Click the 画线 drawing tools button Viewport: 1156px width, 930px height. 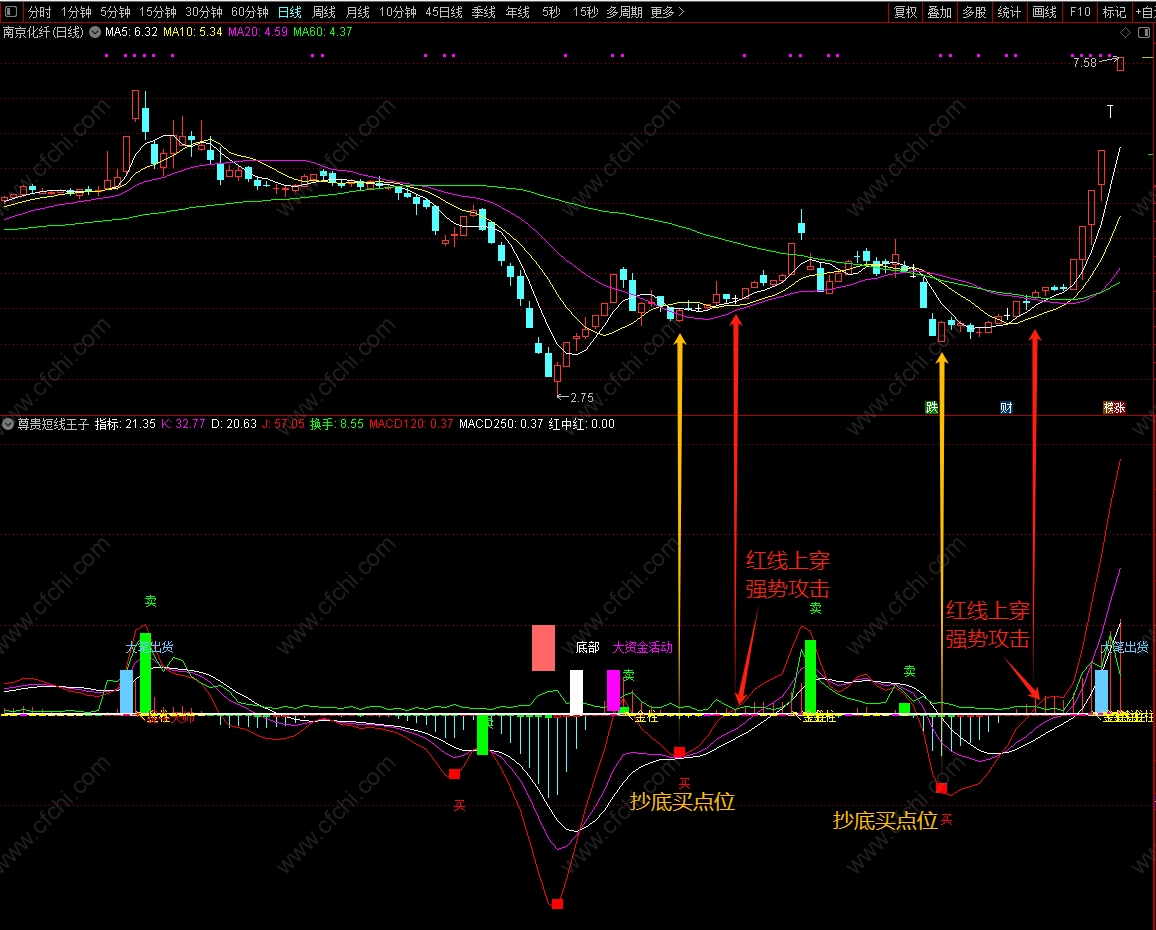[x=1045, y=12]
